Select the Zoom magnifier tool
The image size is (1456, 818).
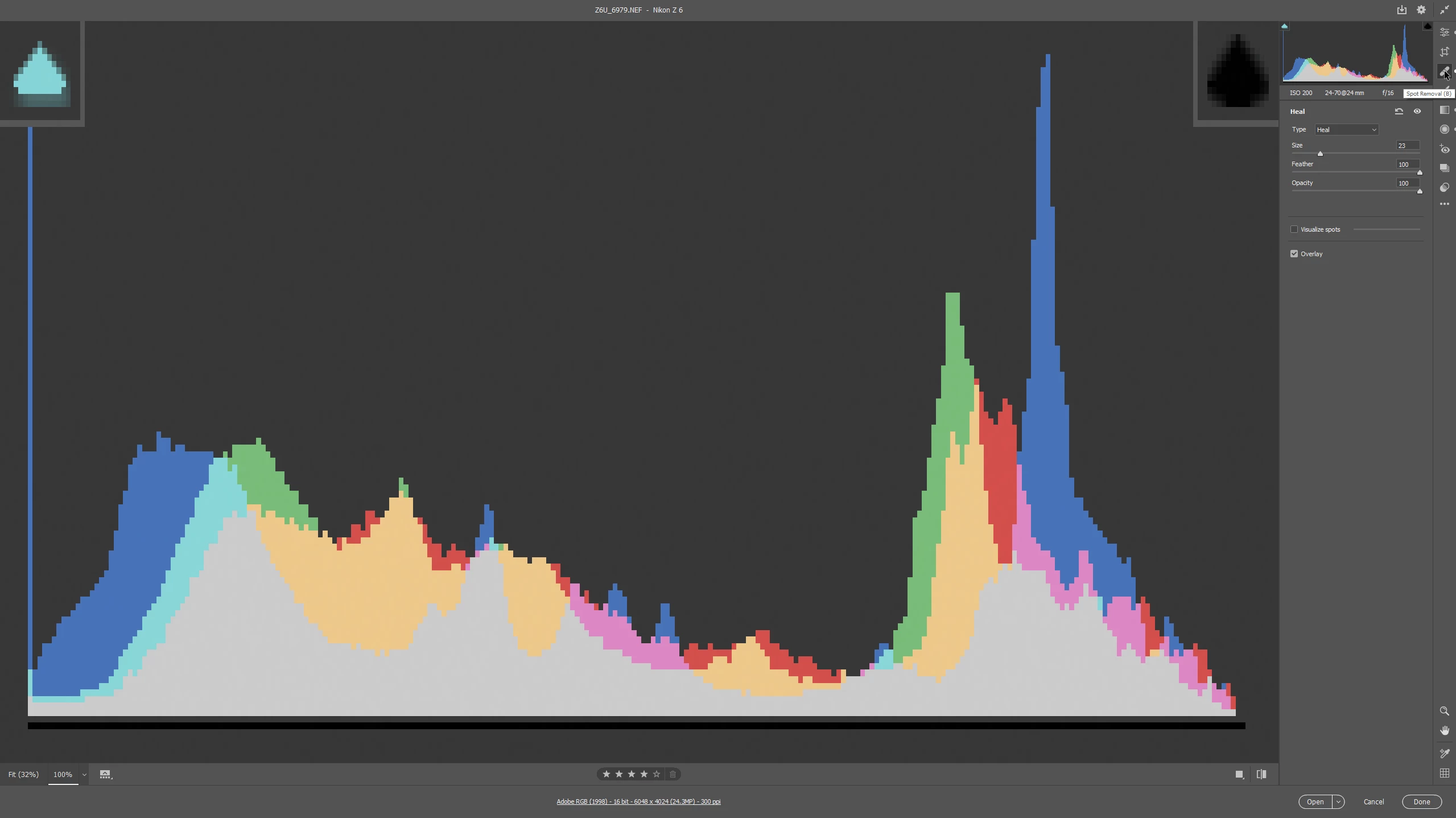[1444, 712]
